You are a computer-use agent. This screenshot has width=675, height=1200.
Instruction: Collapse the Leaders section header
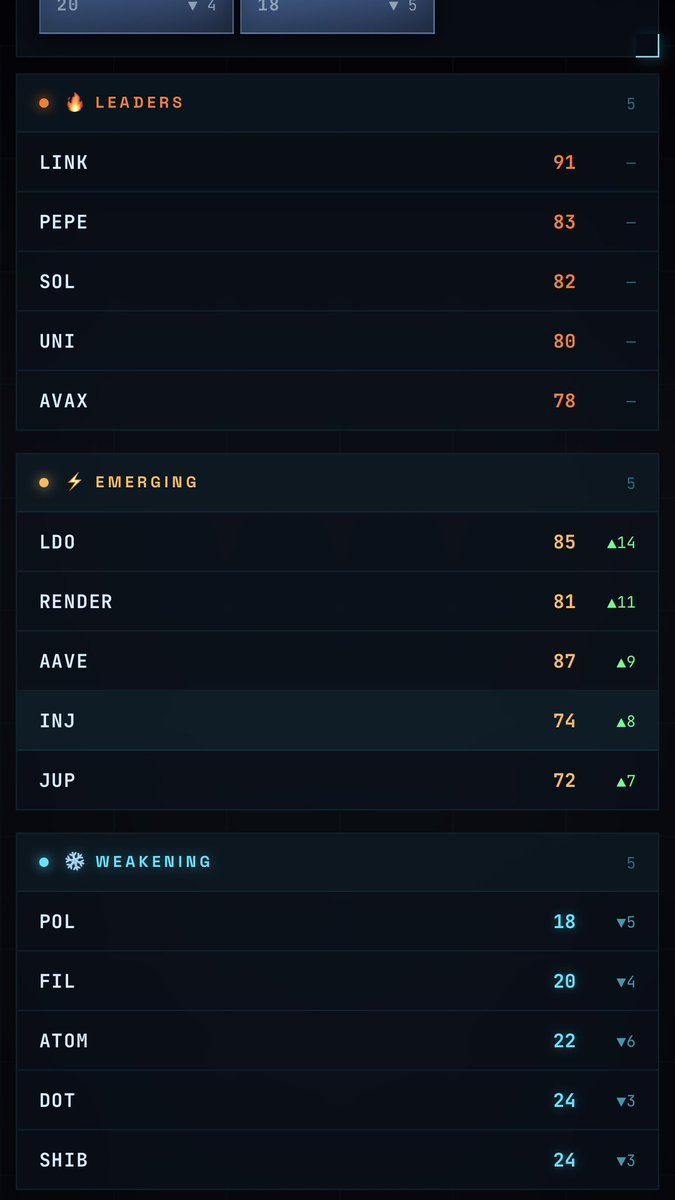(x=337, y=103)
